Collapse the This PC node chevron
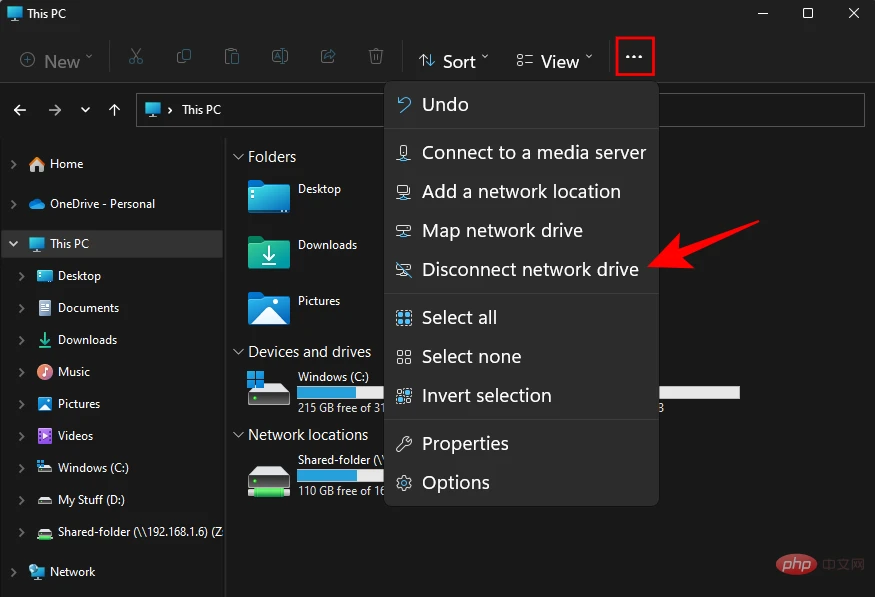Screen dimensions: 875x597 coord(13,244)
